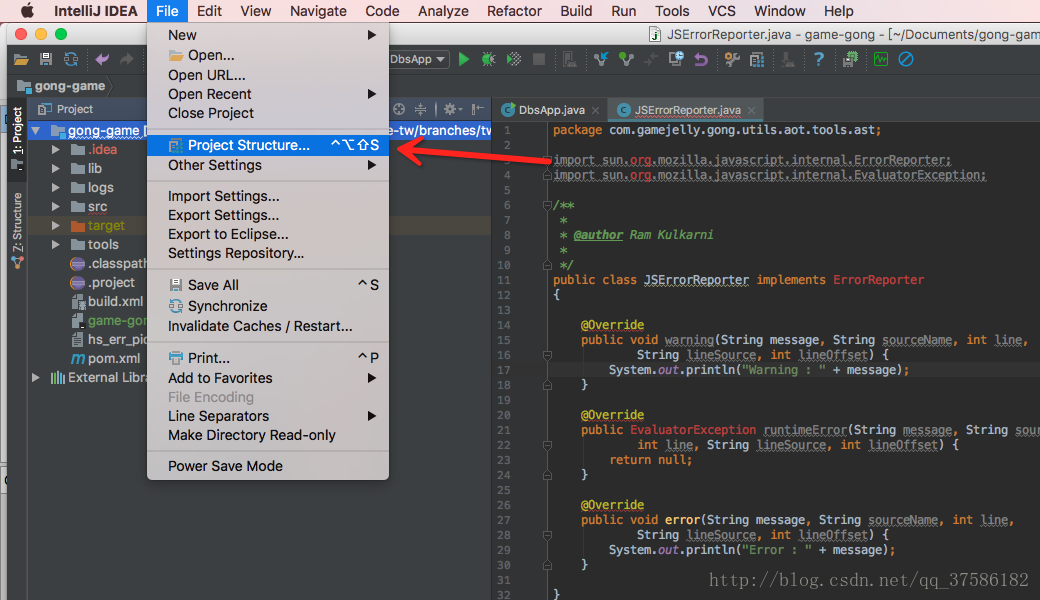
Task: Click the @author Javadoc tag
Action: tap(598, 235)
